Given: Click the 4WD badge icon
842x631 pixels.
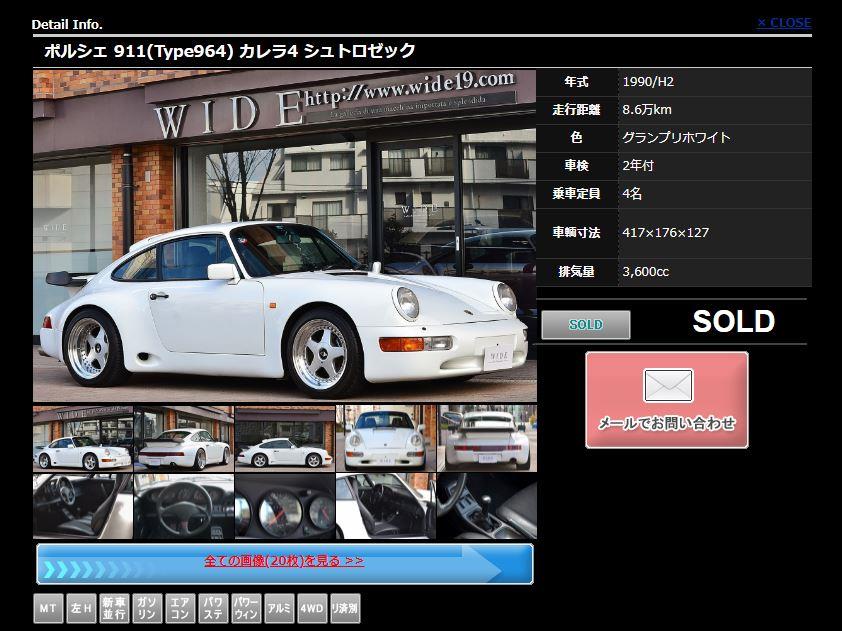Looking at the screenshot, I should (312, 608).
